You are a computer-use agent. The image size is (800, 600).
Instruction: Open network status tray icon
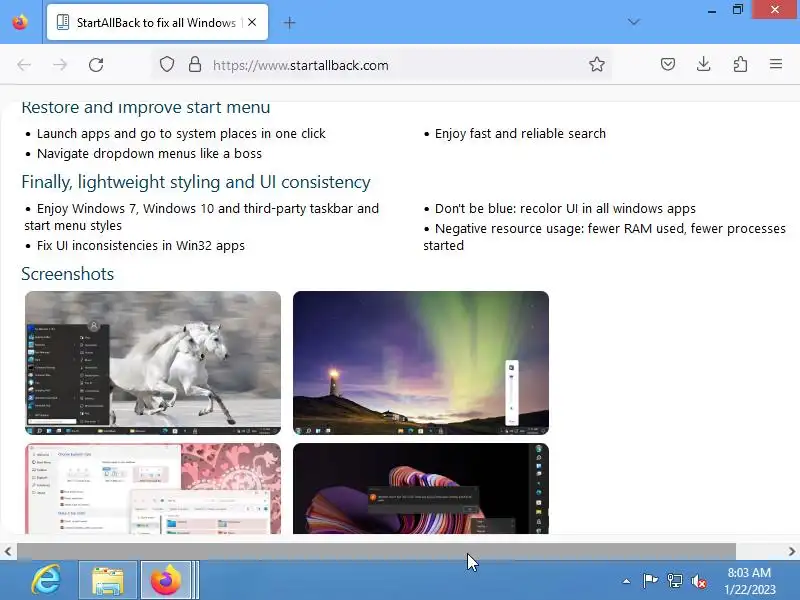pyautogui.click(x=674, y=581)
